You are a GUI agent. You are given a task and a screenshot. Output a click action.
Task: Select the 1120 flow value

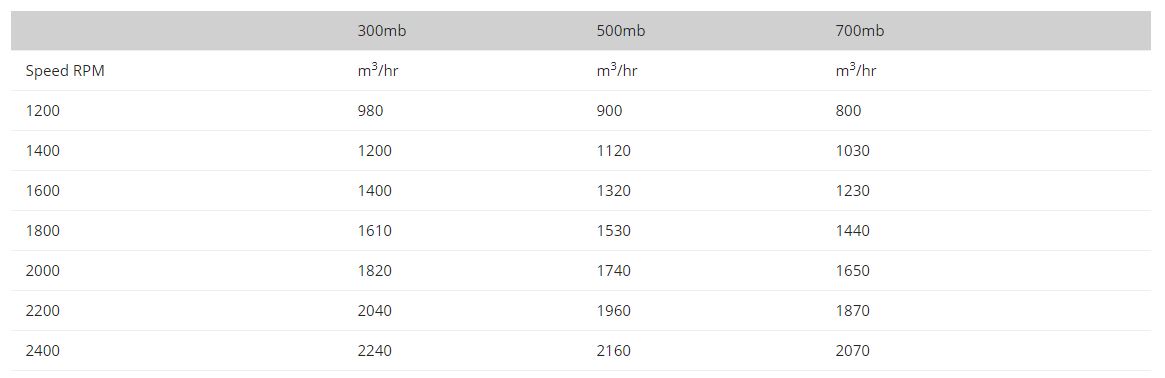pos(614,151)
